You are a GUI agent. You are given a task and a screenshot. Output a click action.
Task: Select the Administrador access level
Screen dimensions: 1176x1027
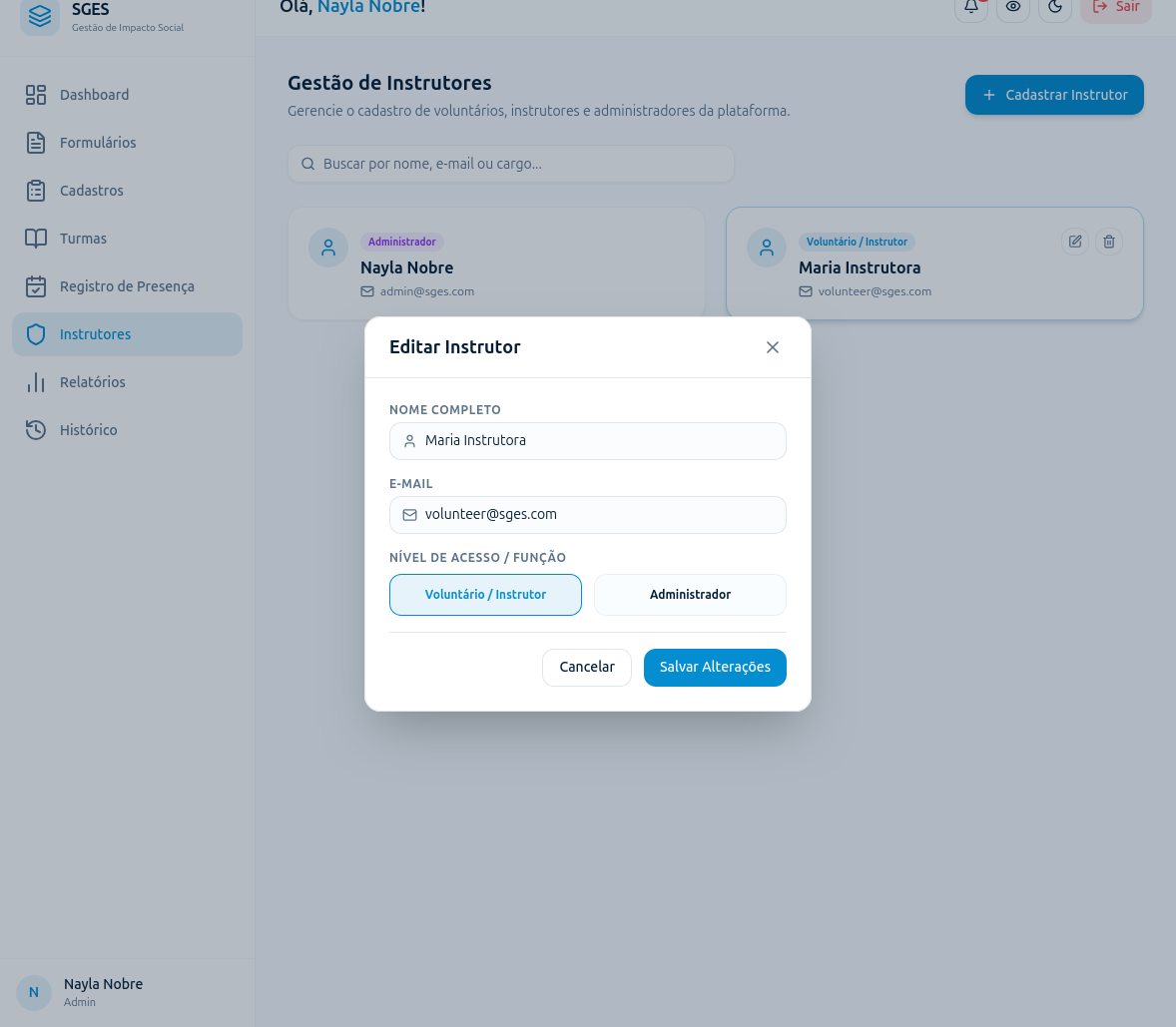point(690,595)
